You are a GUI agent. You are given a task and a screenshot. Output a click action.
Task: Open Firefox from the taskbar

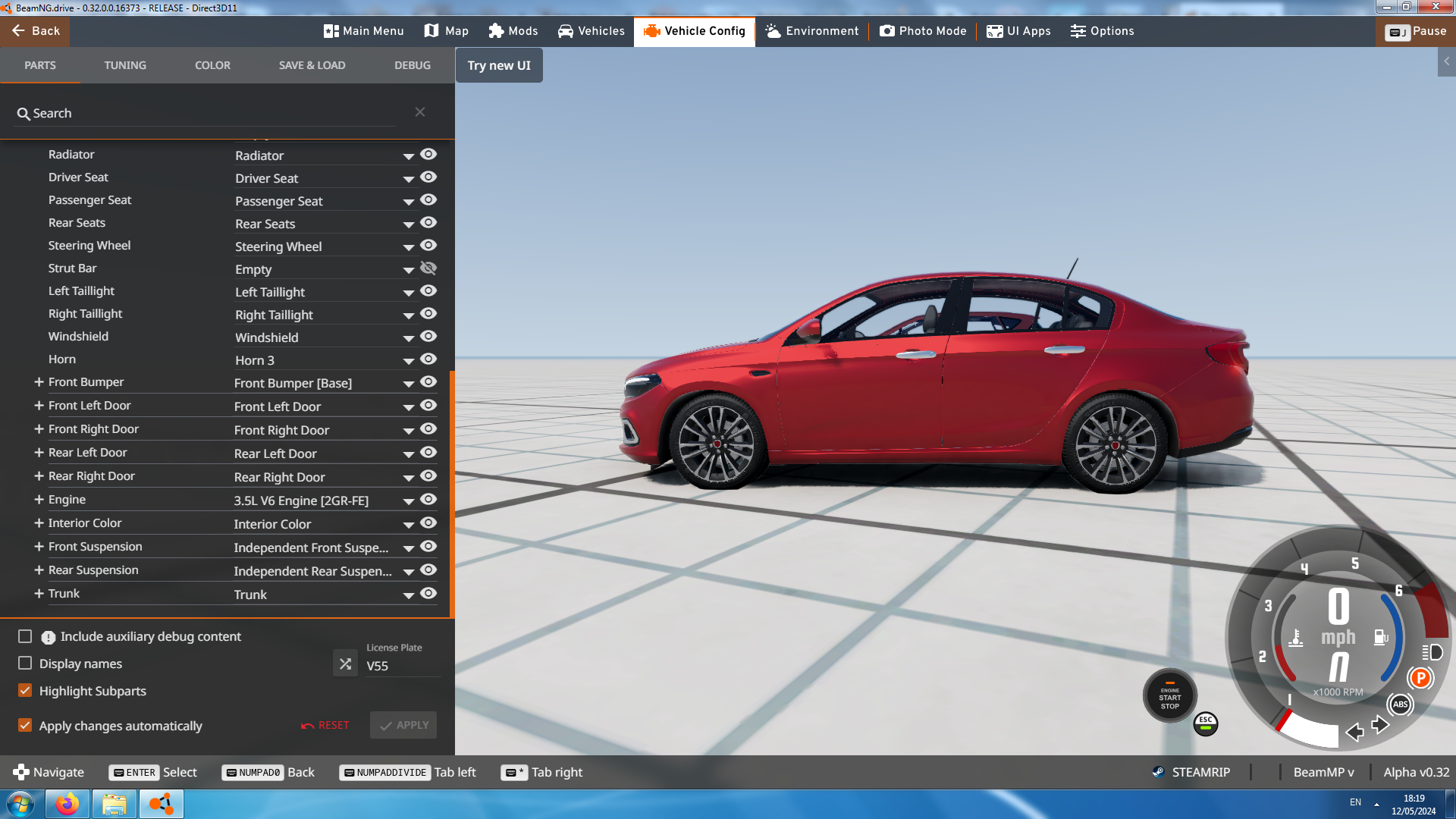coord(67,804)
